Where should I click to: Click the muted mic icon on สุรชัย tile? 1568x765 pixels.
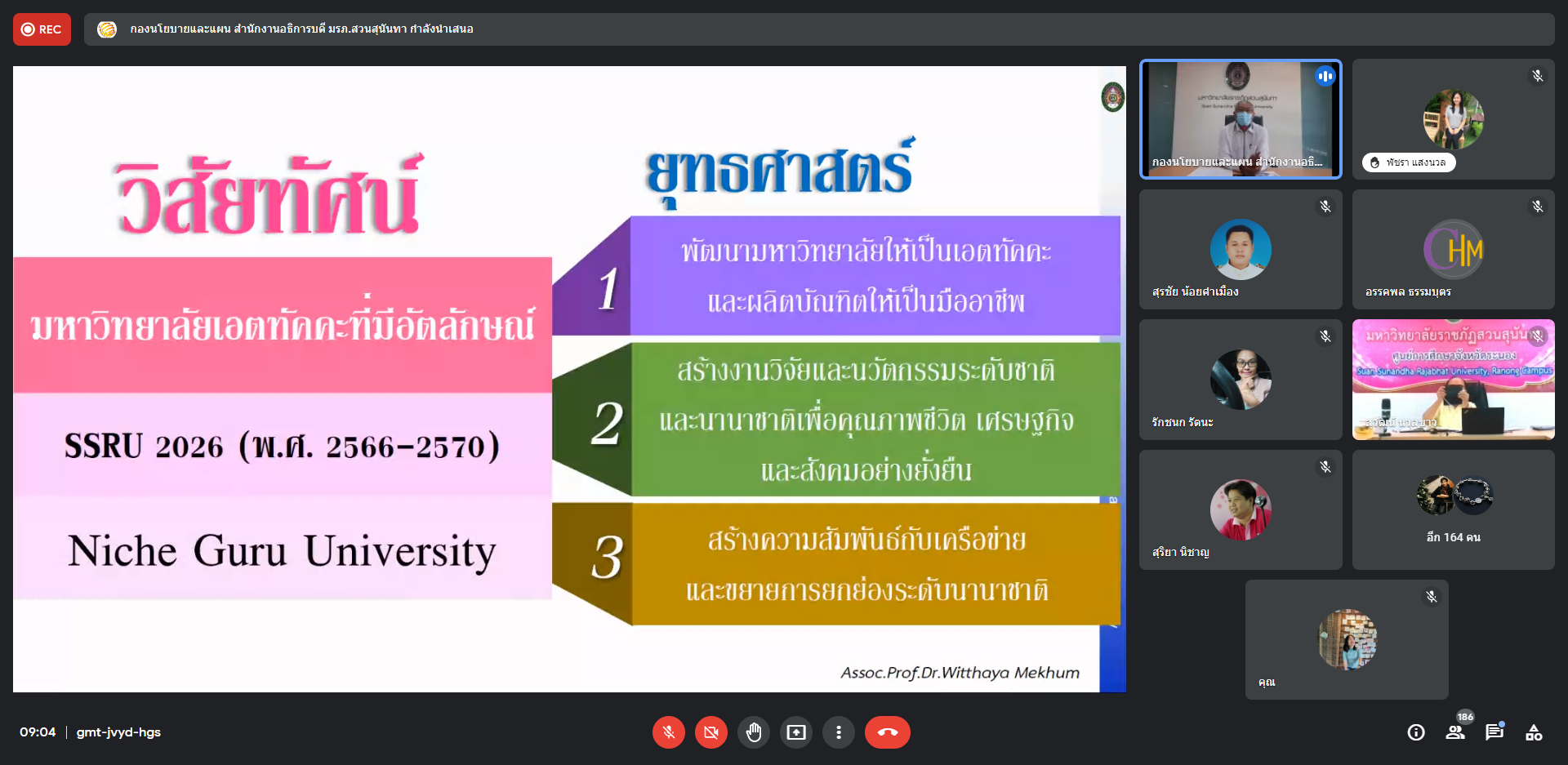(1325, 207)
